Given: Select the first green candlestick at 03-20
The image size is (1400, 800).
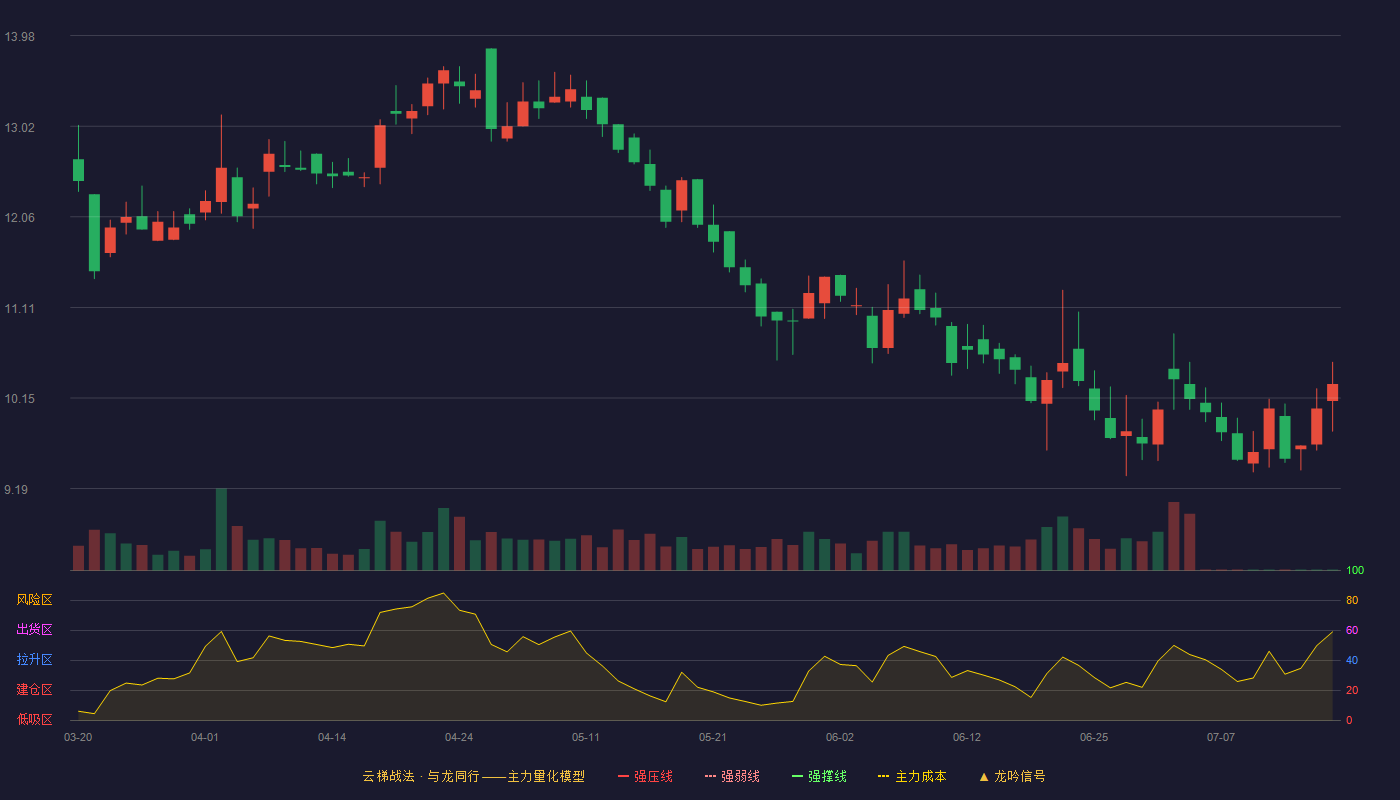Looking at the screenshot, I should (x=78, y=170).
